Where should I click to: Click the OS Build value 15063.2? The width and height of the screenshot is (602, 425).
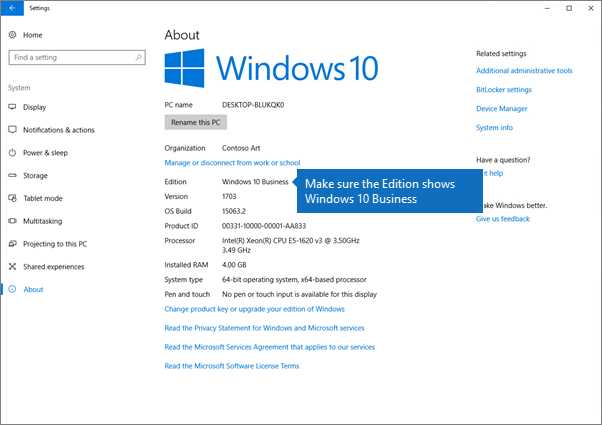(x=234, y=211)
